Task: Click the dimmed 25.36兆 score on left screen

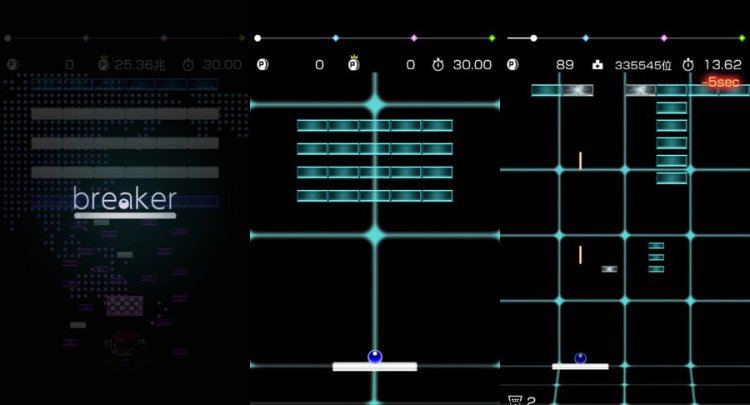Action: pos(139,65)
